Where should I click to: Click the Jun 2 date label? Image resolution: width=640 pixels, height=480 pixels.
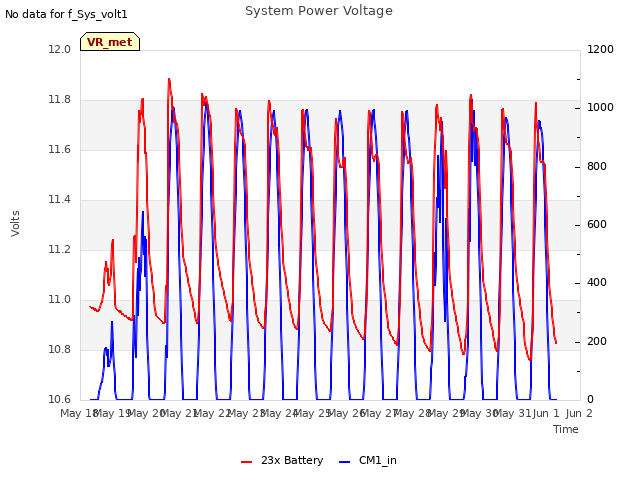click(x=579, y=413)
